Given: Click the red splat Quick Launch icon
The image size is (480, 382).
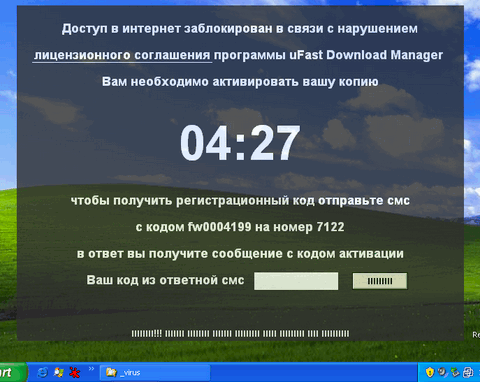Looking at the screenshot, I should click(x=75, y=372).
